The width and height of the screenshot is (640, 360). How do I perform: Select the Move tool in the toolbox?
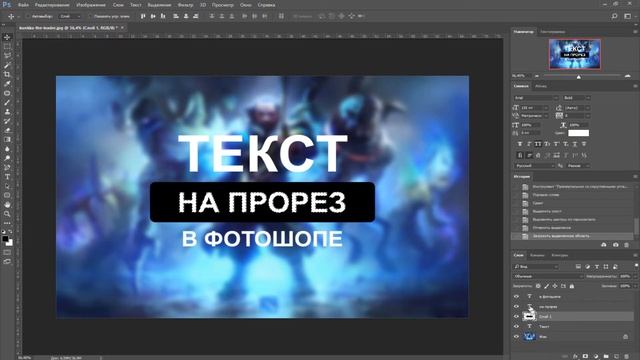tap(7, 37)
